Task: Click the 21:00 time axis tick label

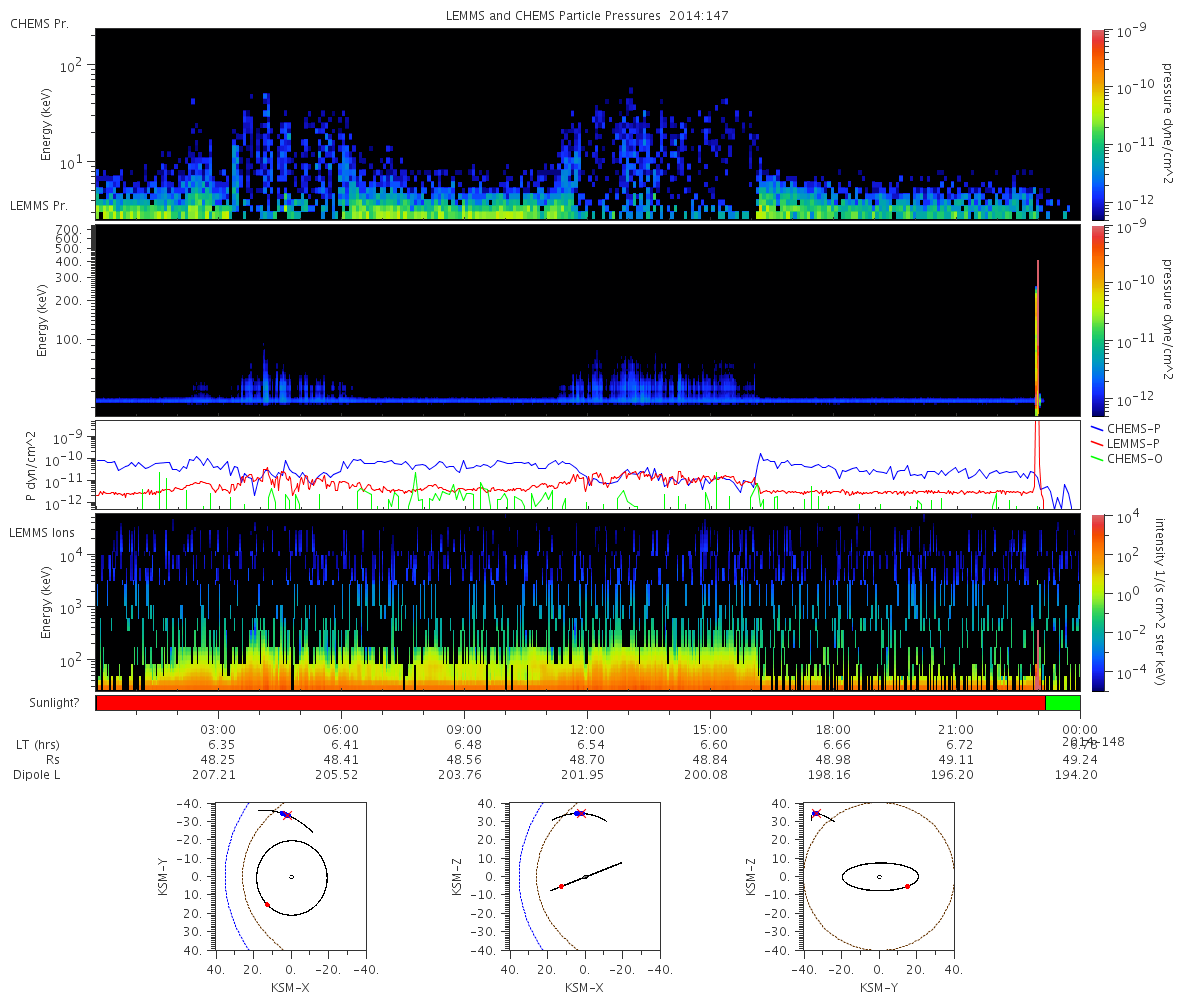Action: 957,730
